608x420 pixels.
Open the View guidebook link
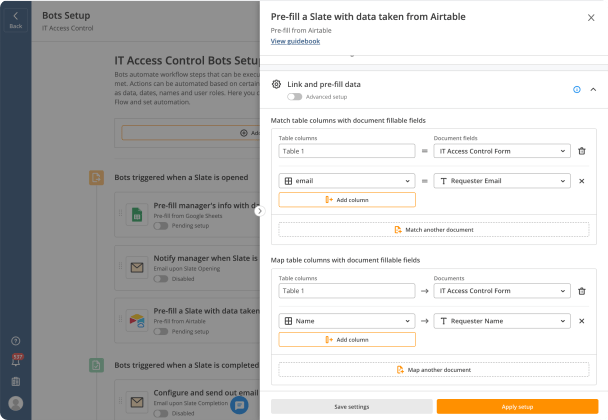point(295,41)
